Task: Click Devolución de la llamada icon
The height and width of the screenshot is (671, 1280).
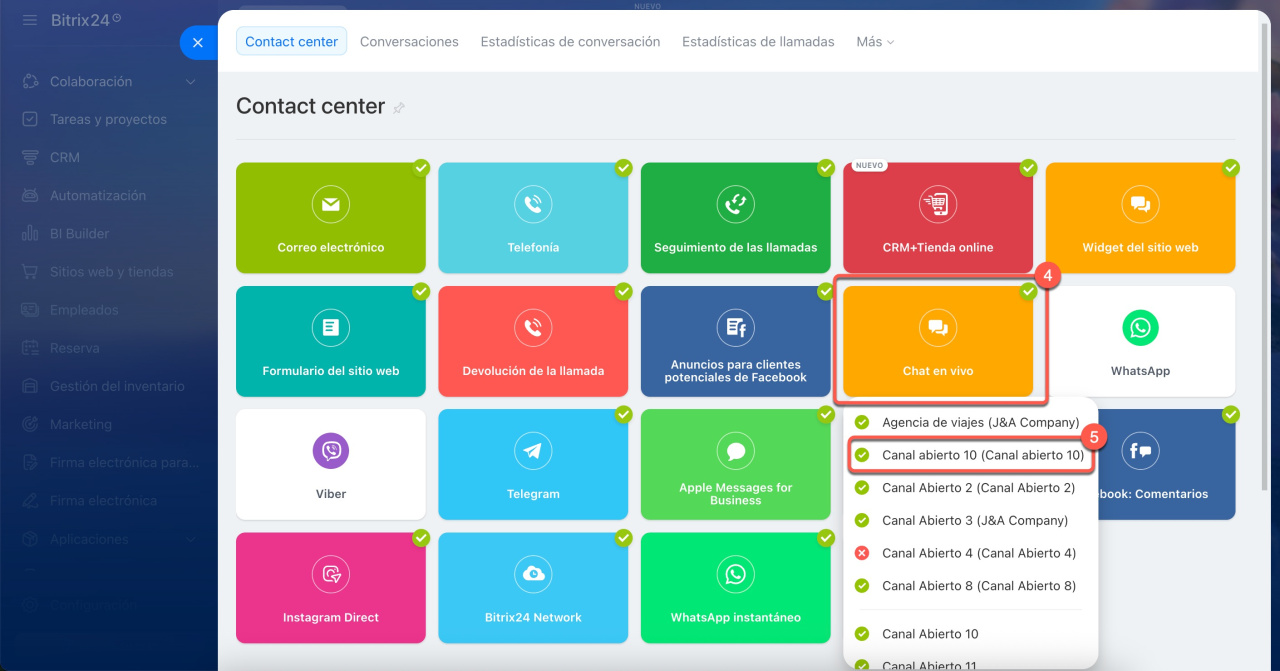Action: tap(533, 327)
